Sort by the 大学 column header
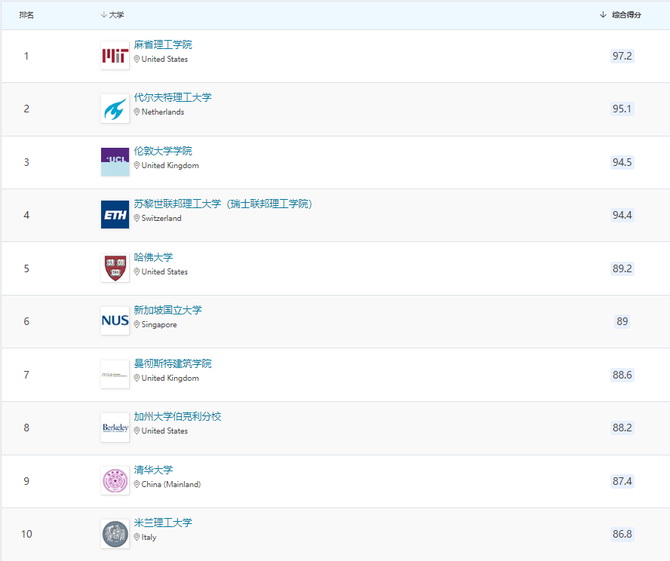The image size is (670, 561). click(112, 15)
